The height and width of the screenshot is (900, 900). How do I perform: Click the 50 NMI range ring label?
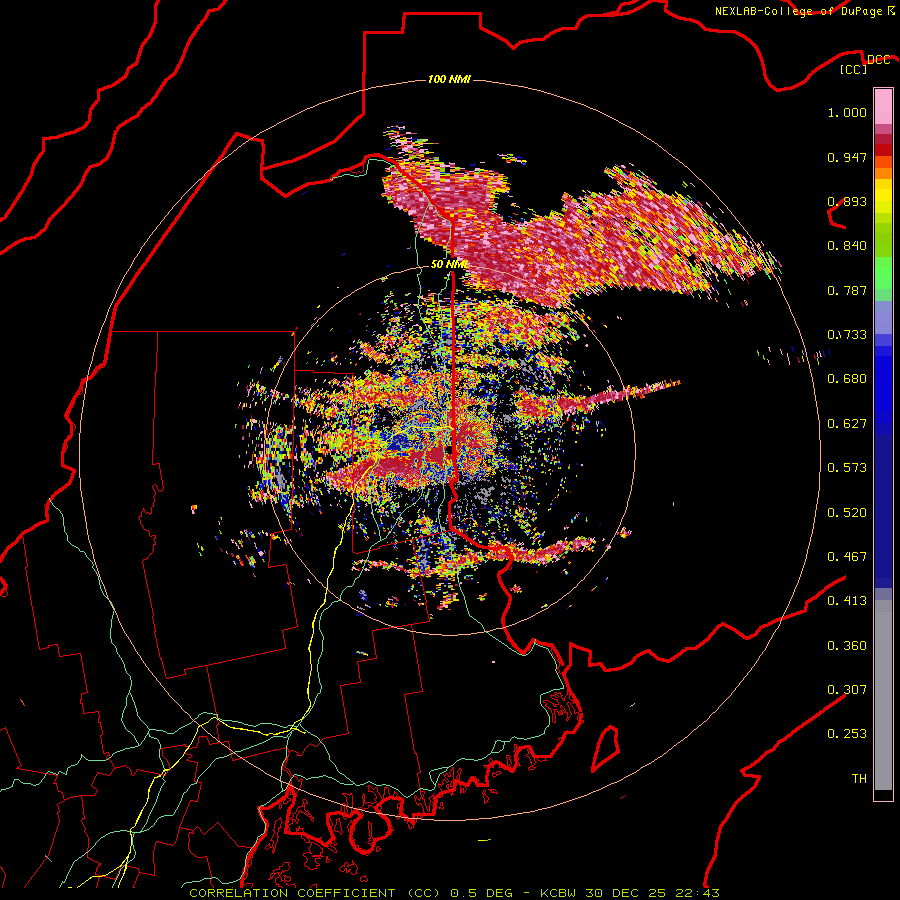[449, 264]
